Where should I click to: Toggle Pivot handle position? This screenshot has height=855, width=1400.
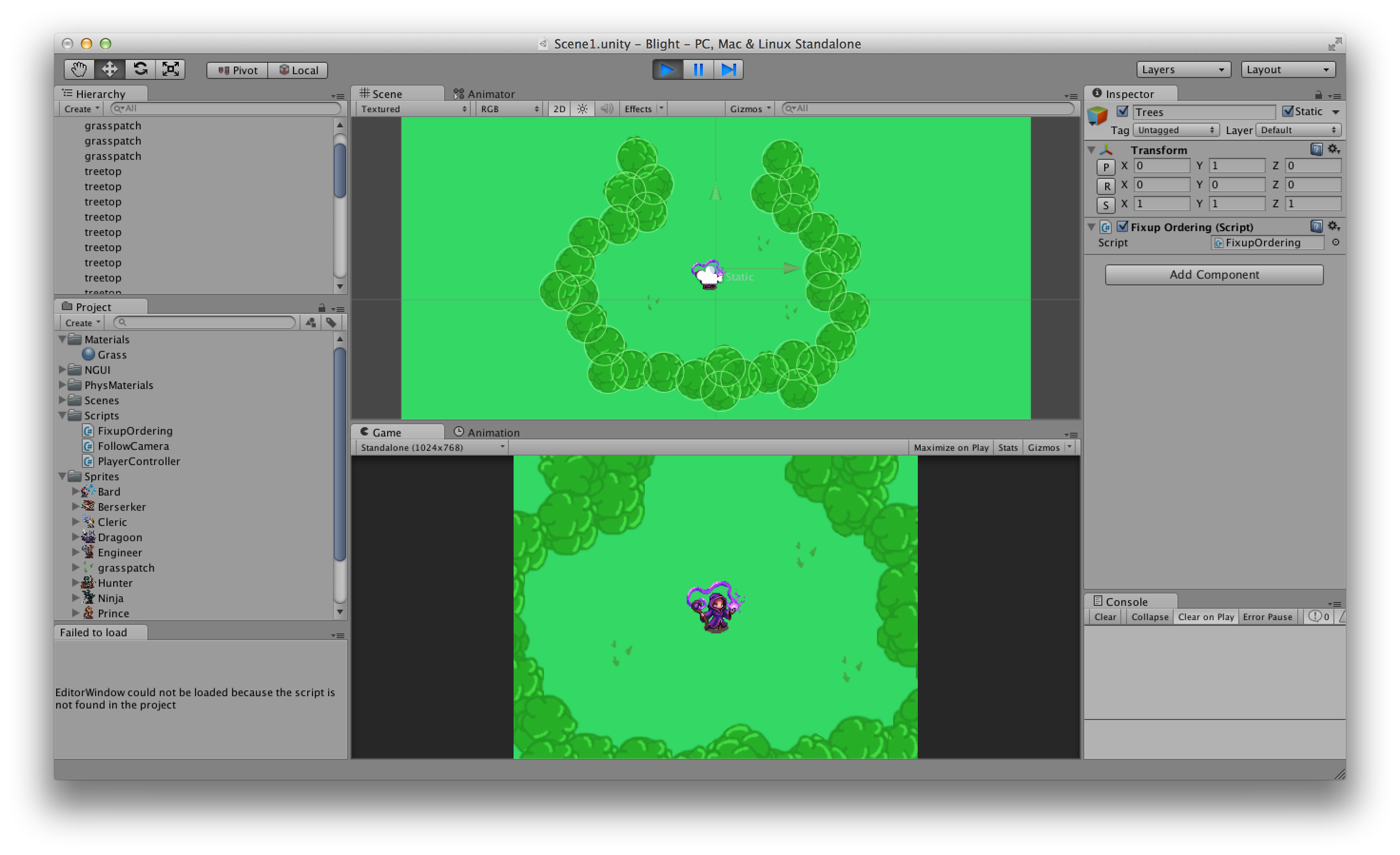coord(237,70)
